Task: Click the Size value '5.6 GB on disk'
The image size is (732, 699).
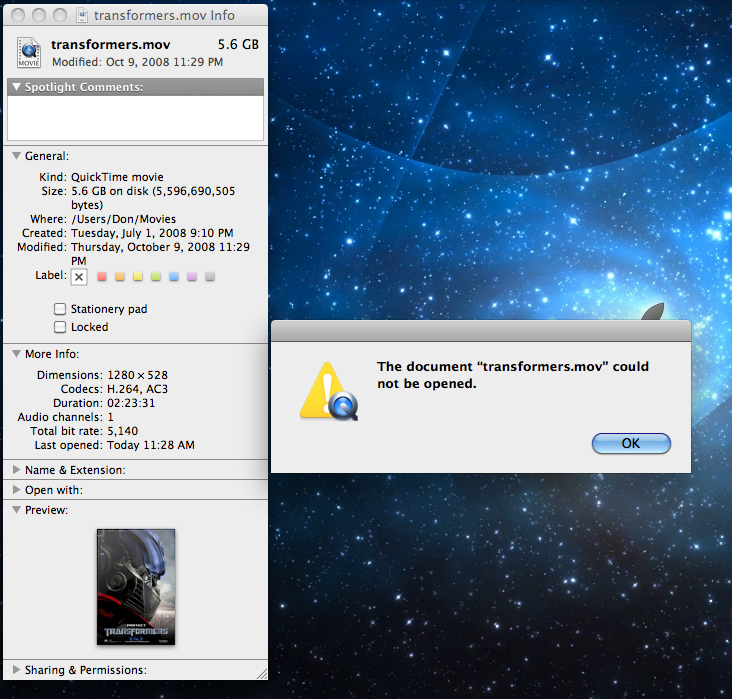Action: pos(110,191)
